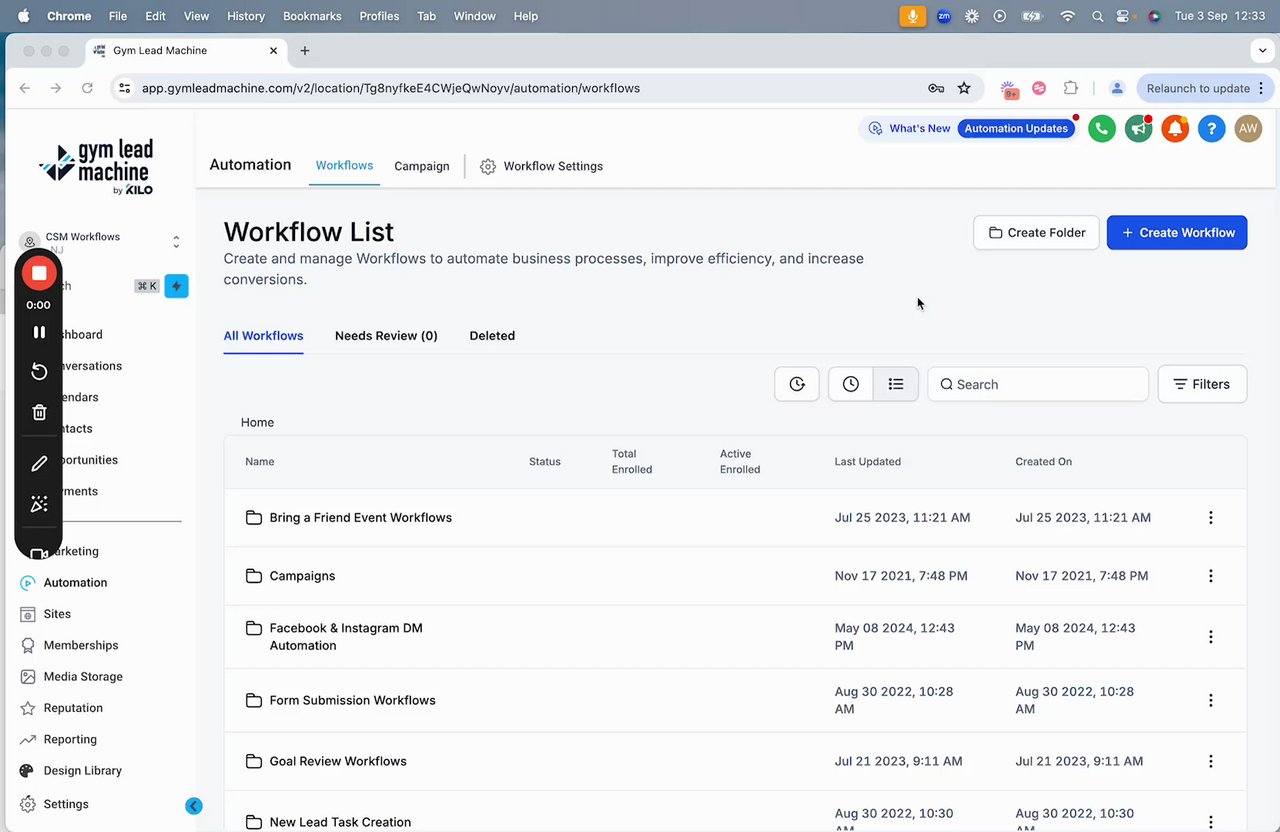This screenshot has width=1280, height=832.
Task: Open the Campaign tab
Action: point(422,166)
